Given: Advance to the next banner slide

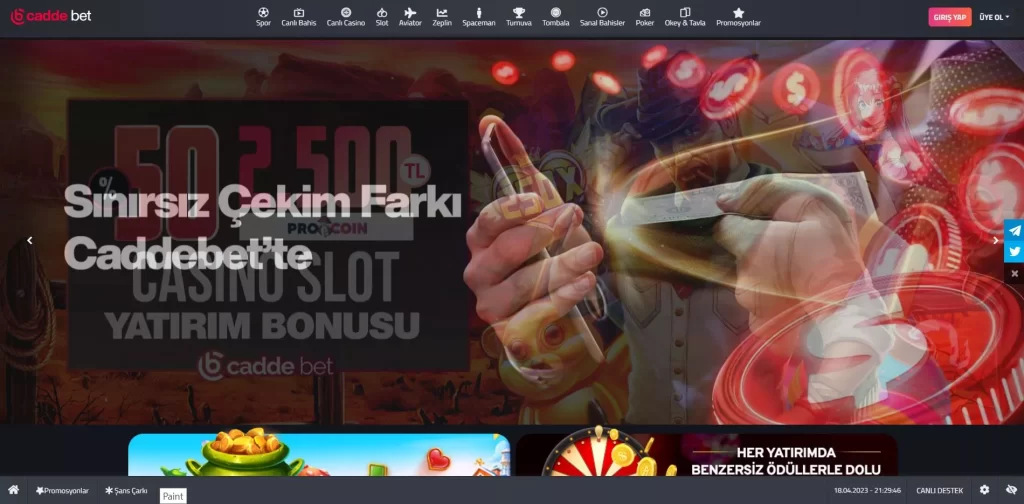Looking at the screenshot, I should point(995,240).
